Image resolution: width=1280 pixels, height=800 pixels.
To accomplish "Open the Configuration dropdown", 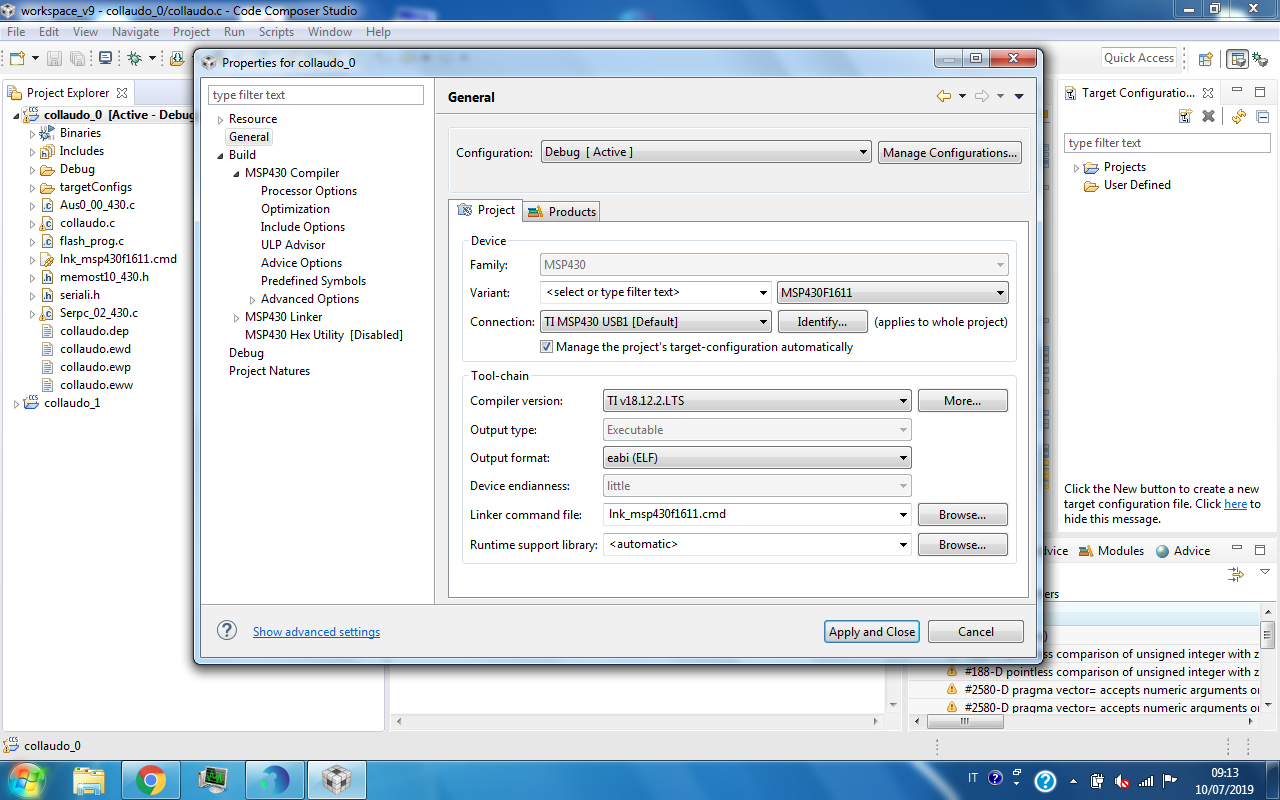I will click(706, 153).
